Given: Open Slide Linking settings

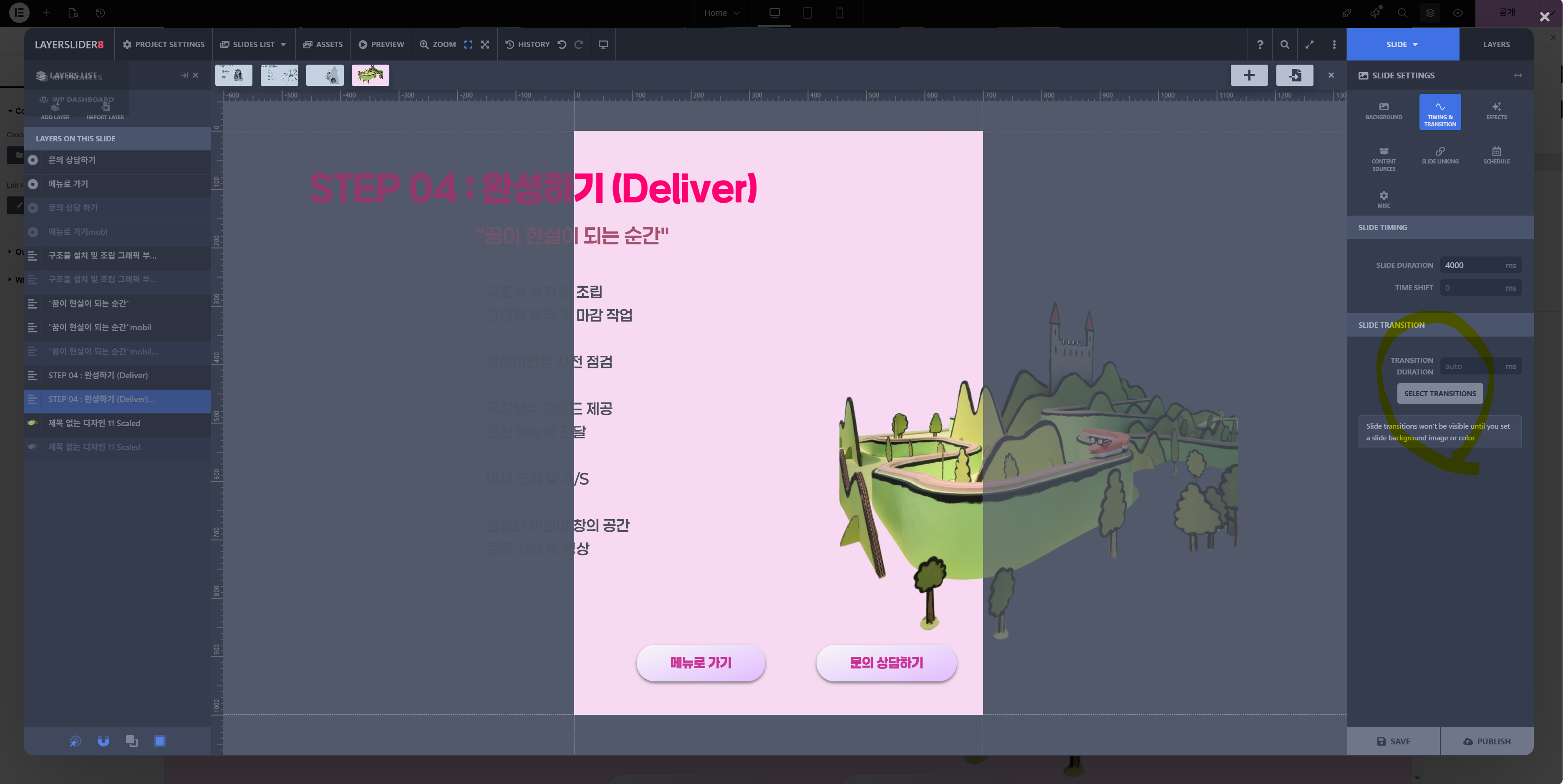Looking at the screenshot, I should point(1439,155).
